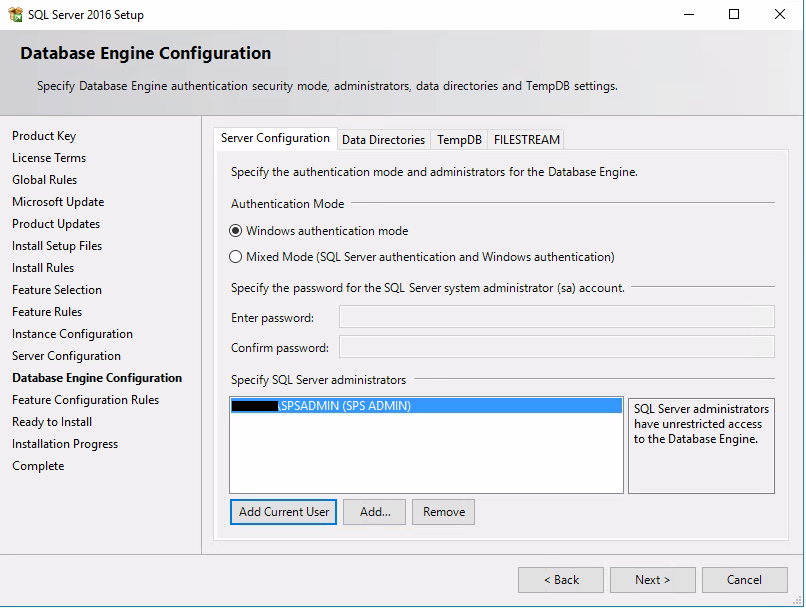Image resolution: width=806 pixels, height=610 pixels.
Task: Choose Mixed Mode authentication
Action: 235,255
